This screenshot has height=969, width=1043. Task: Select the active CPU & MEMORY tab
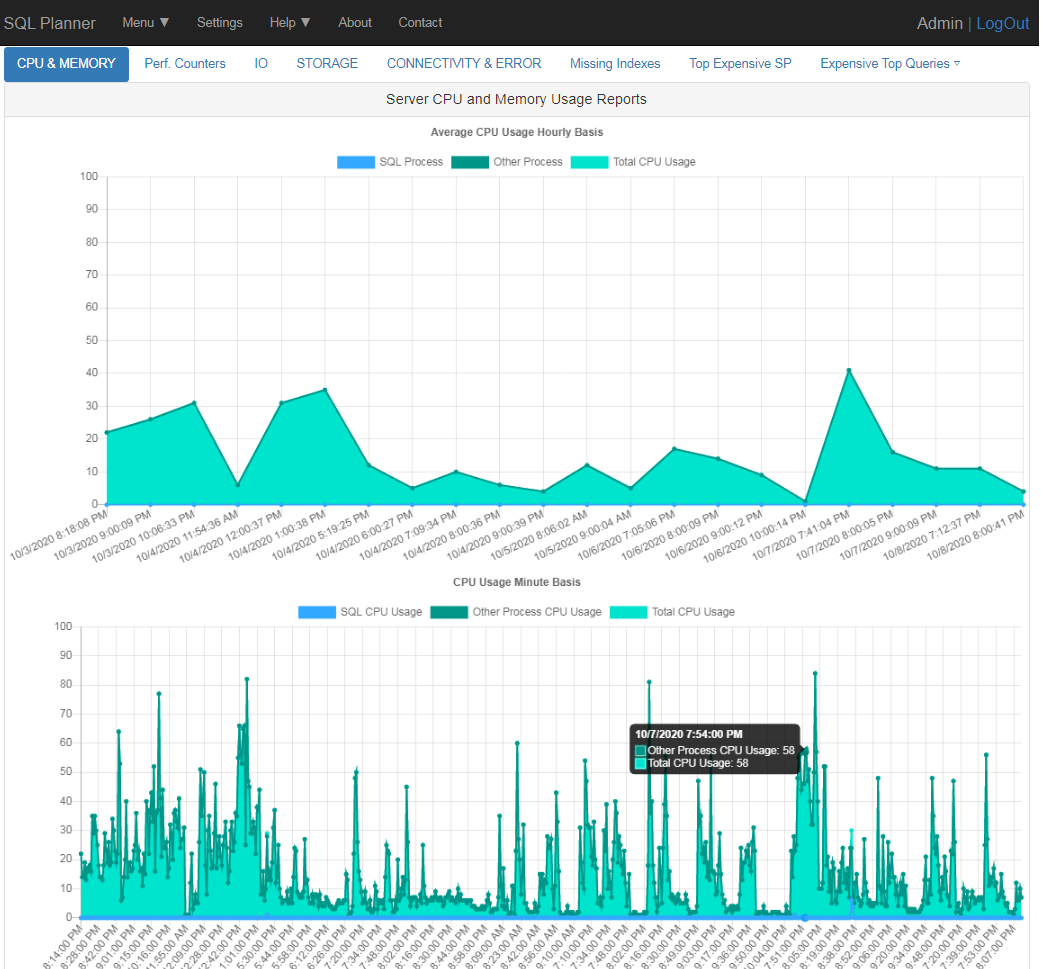pyautogui.click(x=66, y=63)
